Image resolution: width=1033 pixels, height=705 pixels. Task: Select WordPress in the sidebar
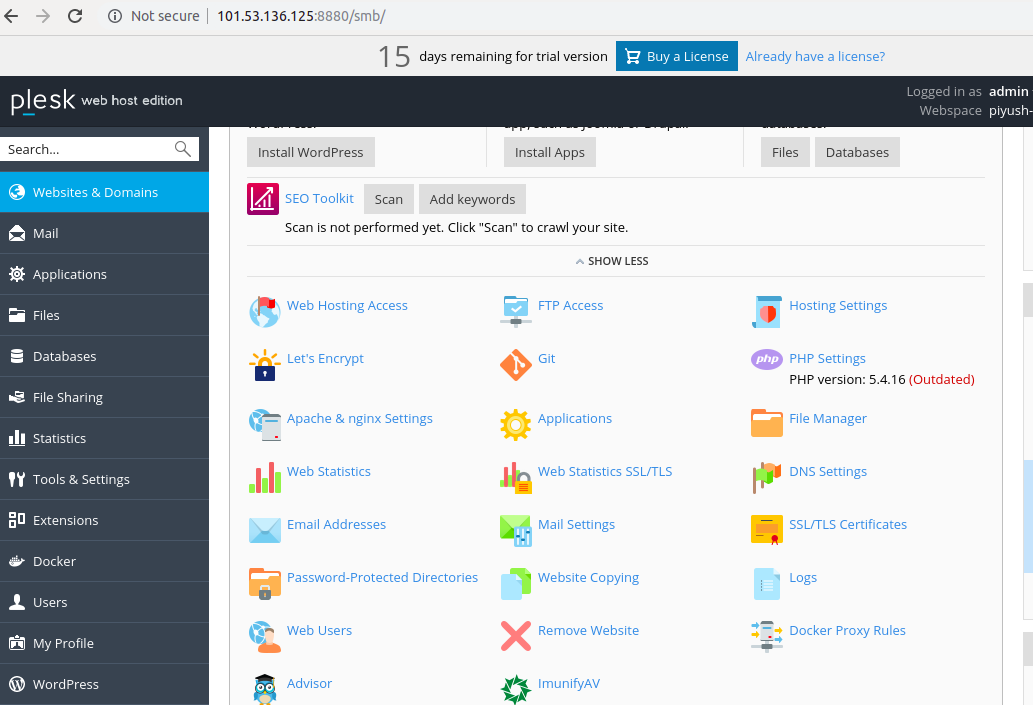[x=104, y=684]
